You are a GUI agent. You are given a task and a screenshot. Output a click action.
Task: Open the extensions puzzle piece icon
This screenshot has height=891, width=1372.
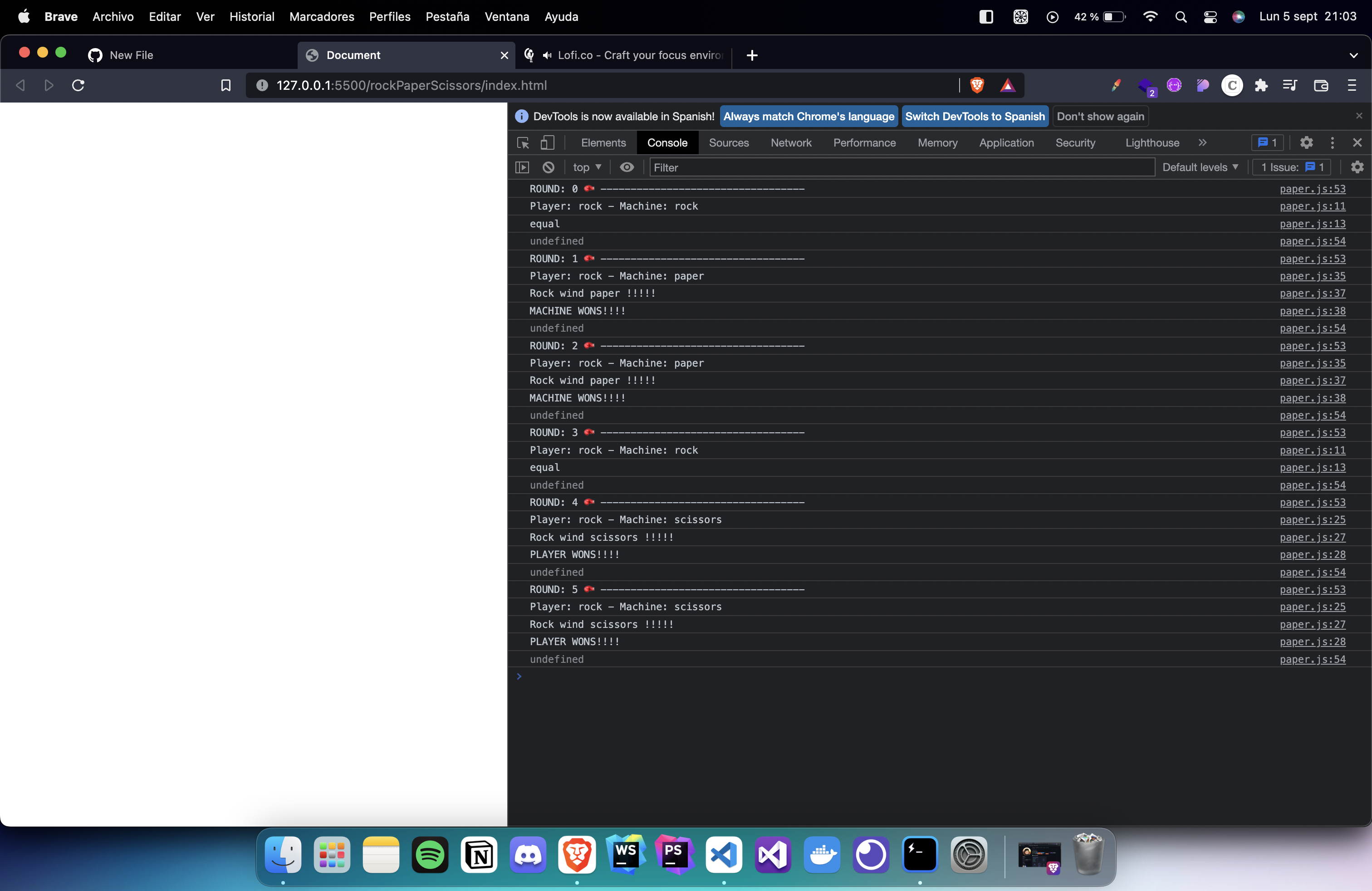(1261, 86)
